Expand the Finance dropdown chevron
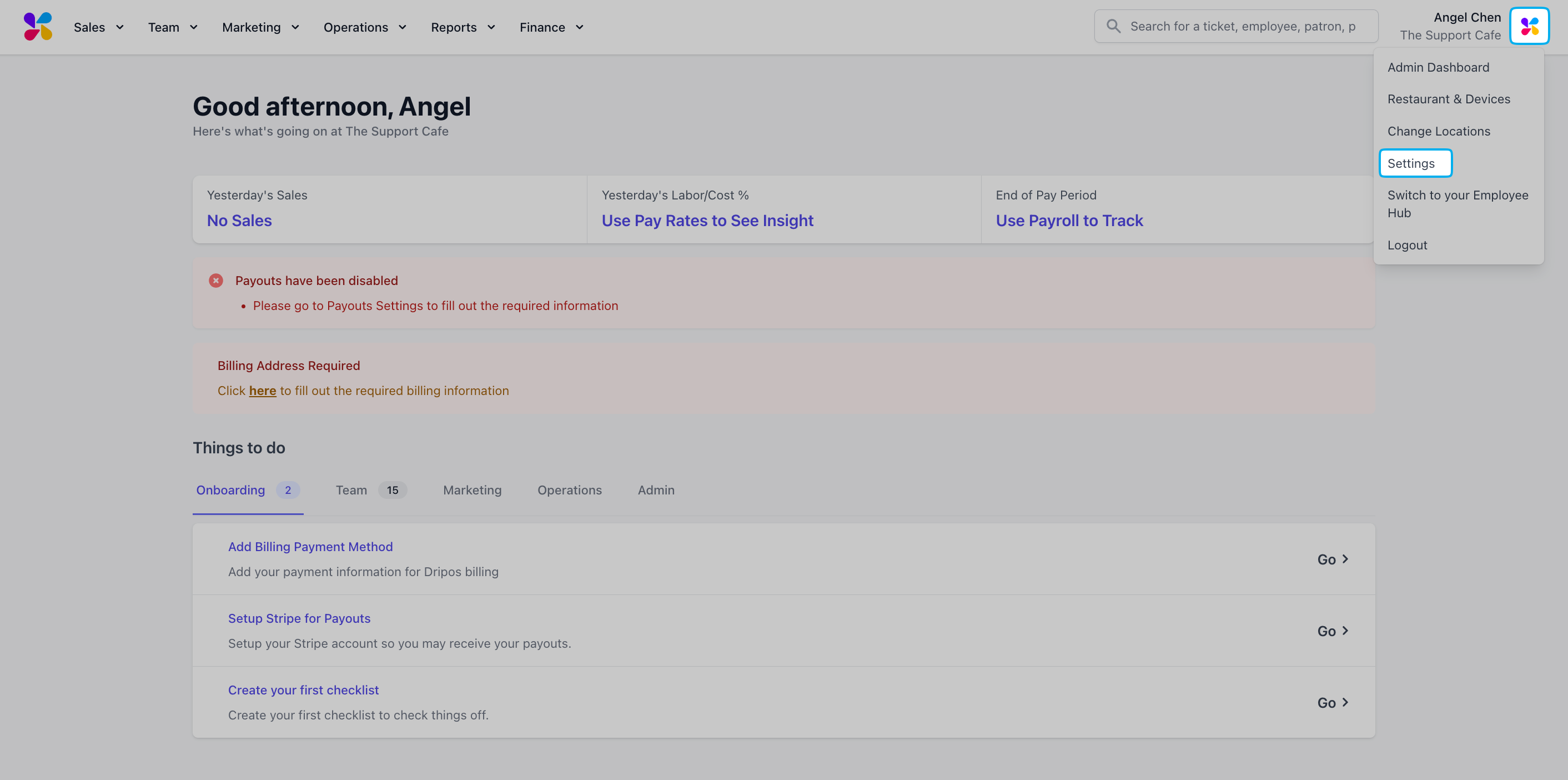 [x=580, y=27]
